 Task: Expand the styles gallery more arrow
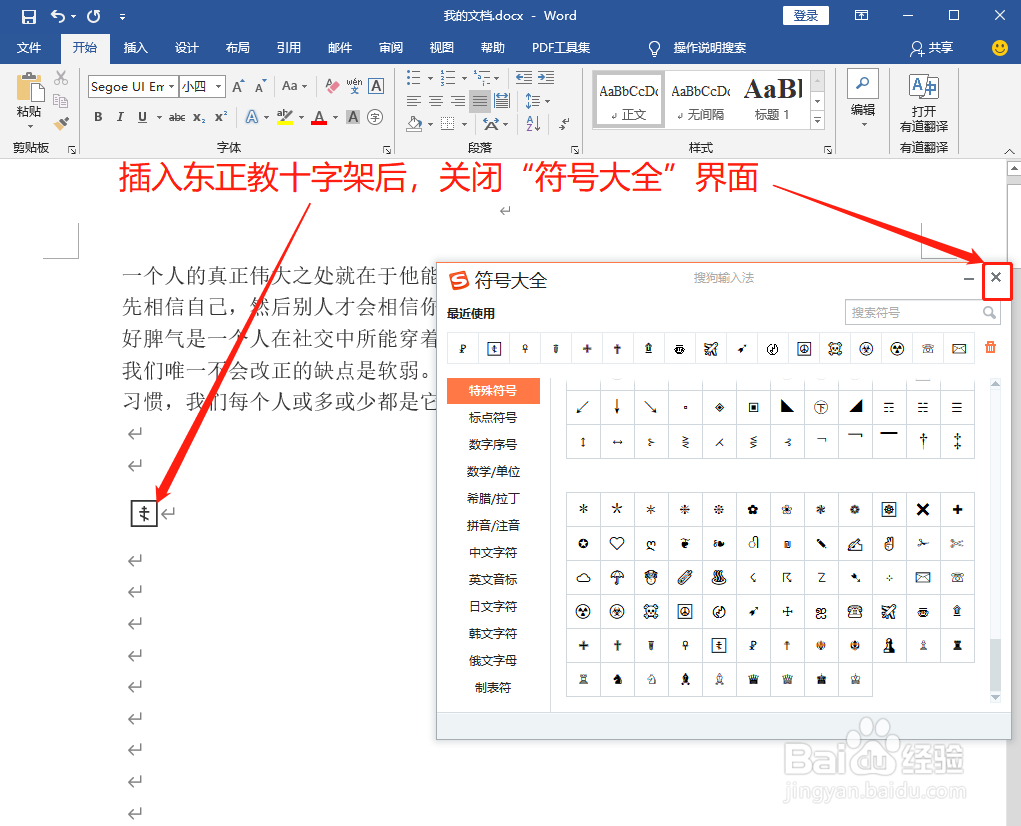(x=818, y=120)
